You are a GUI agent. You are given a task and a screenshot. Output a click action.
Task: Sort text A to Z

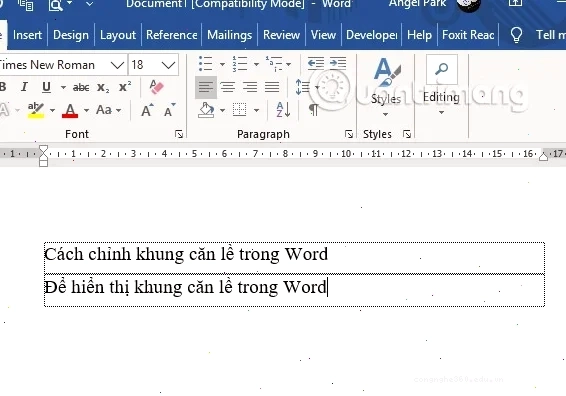pos(283,110)
